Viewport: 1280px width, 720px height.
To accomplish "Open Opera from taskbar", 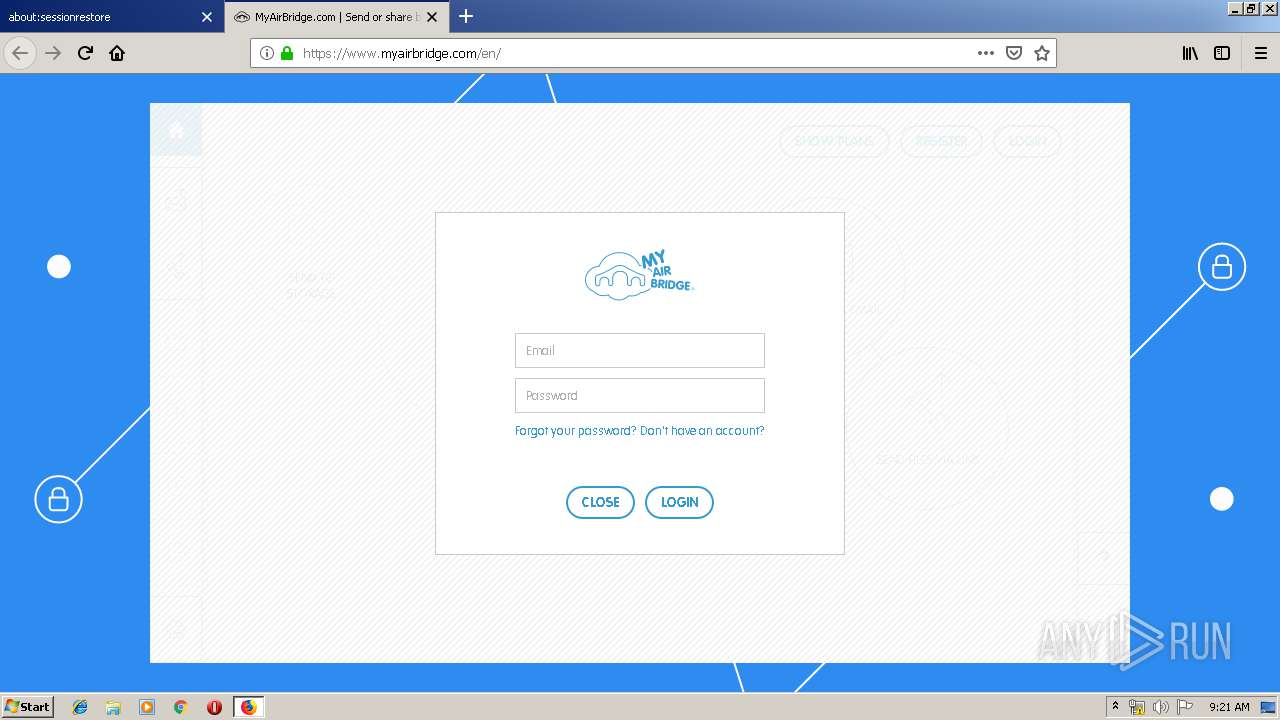I will [214, 707].
